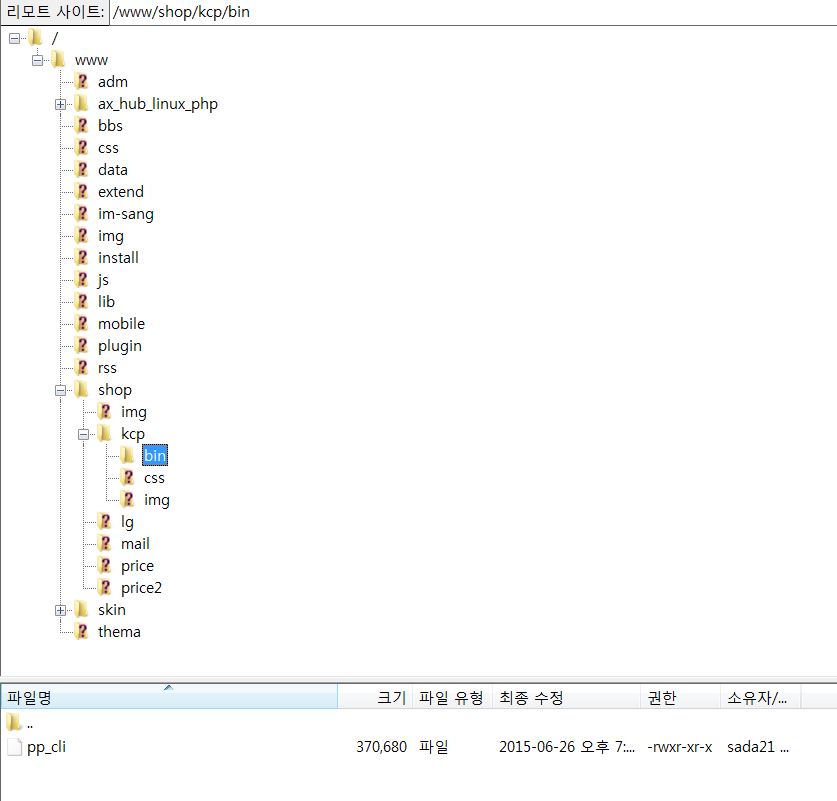Click the remote site path input field
The width and height of the screenshot is (837, 801).
(473, 12)
